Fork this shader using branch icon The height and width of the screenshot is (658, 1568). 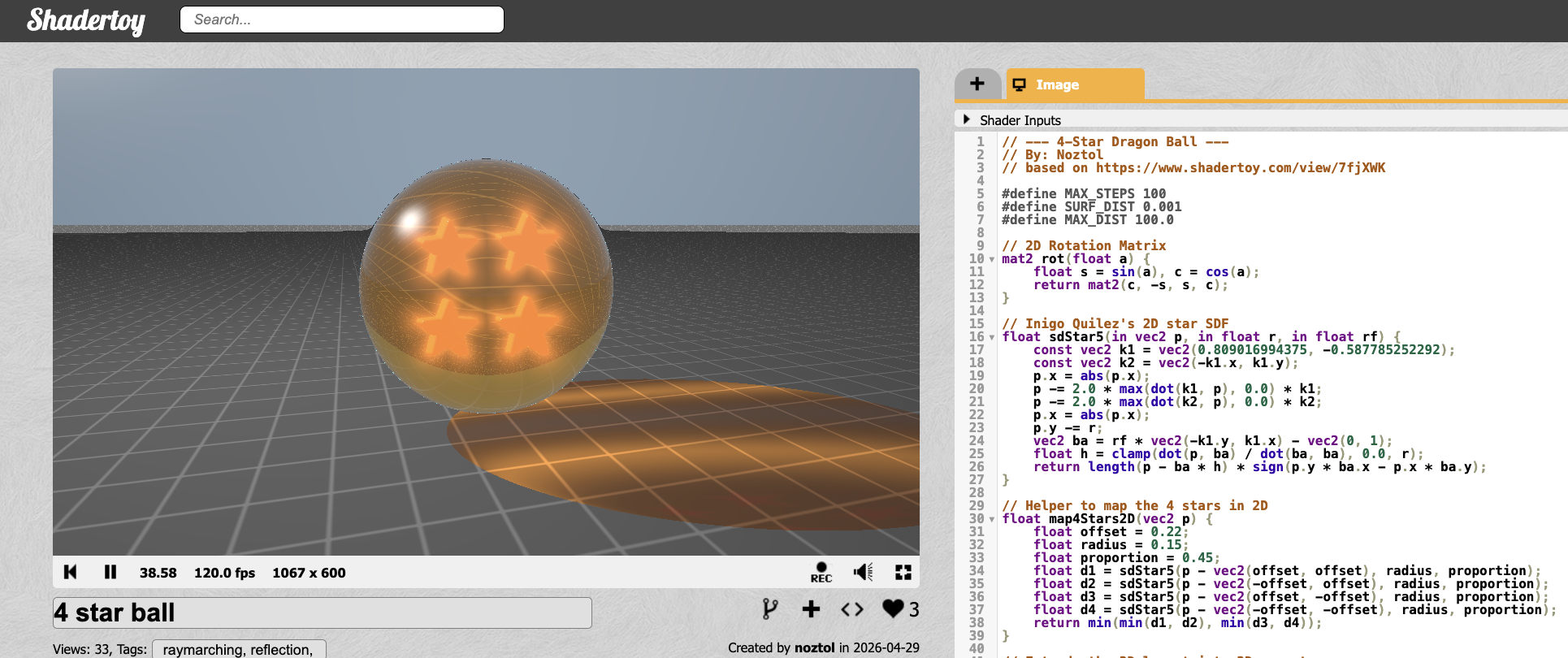pos(769,608)
